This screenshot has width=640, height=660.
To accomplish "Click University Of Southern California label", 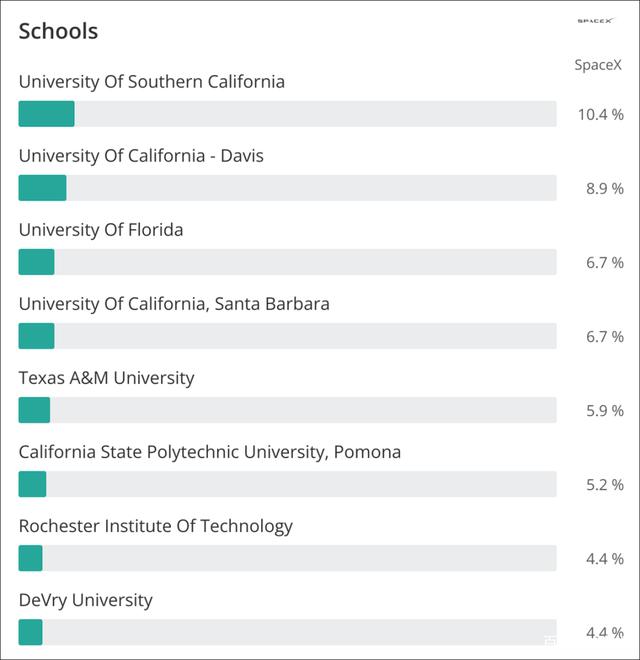I will pyautogui.click(x=151, y=82).
